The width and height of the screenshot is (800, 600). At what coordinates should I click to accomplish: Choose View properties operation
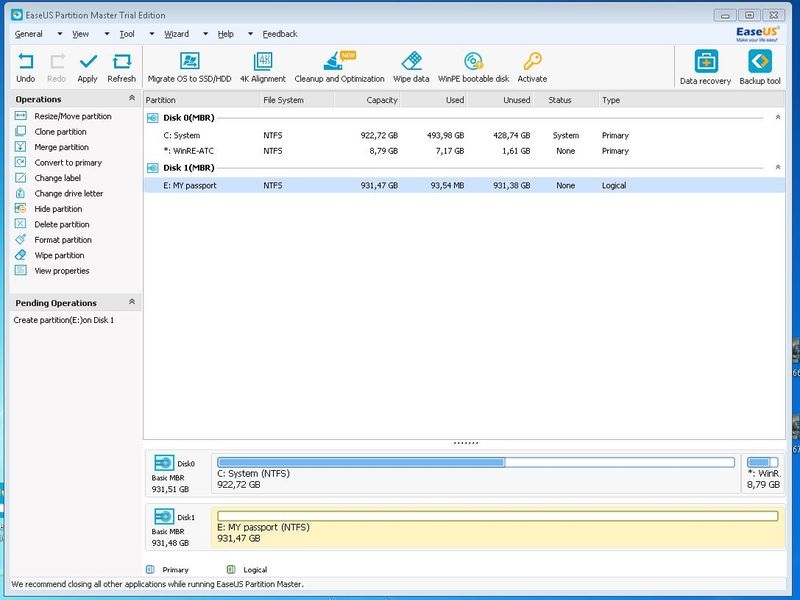click(x=62, y=271)
